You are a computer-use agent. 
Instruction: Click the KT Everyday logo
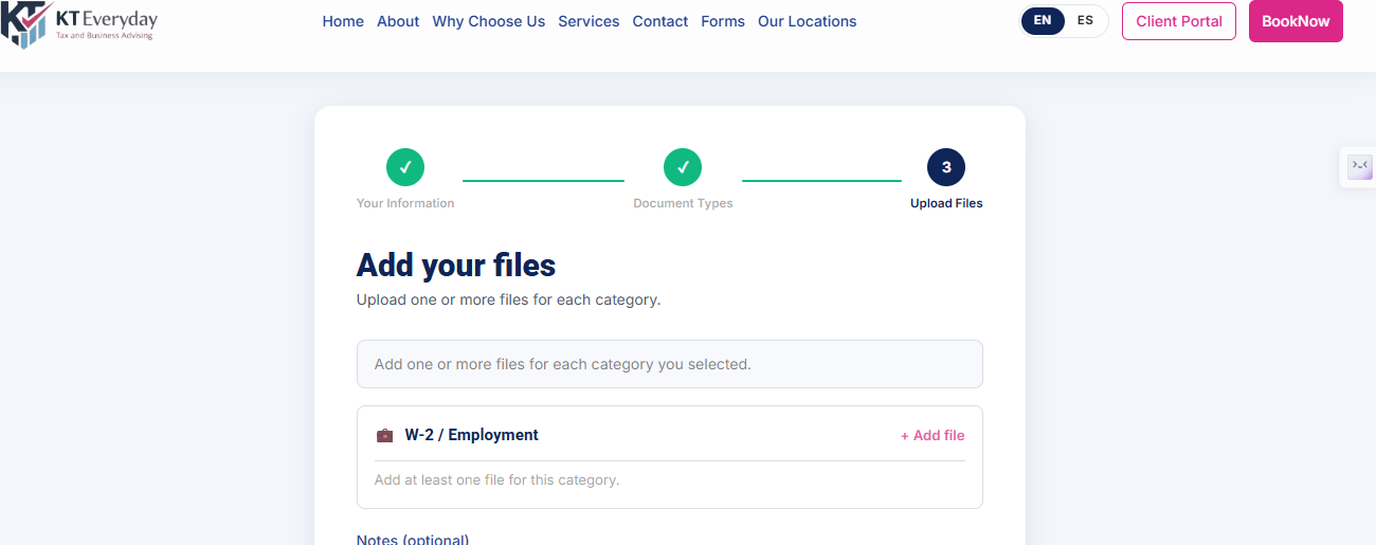(79, 25)
